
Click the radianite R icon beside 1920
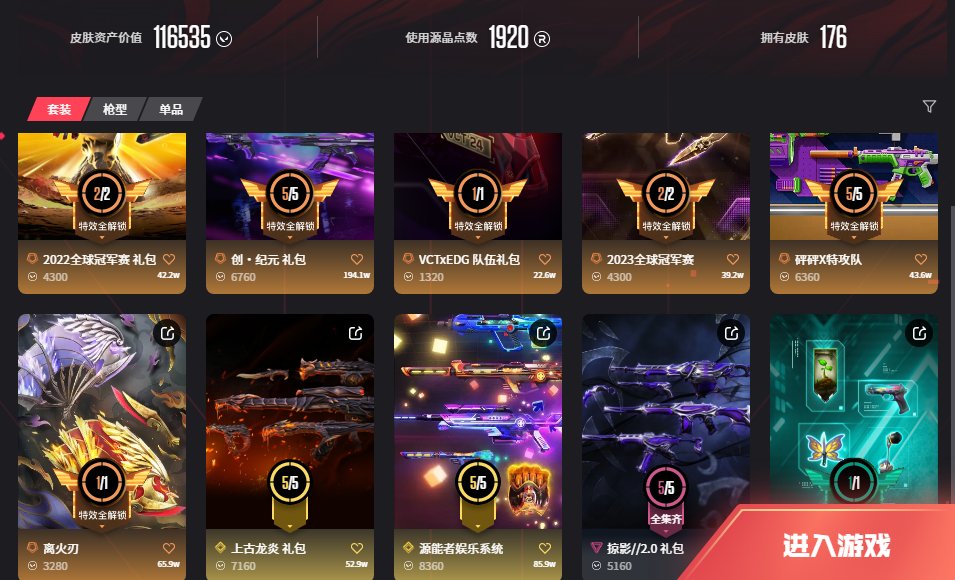coord(541,39)
